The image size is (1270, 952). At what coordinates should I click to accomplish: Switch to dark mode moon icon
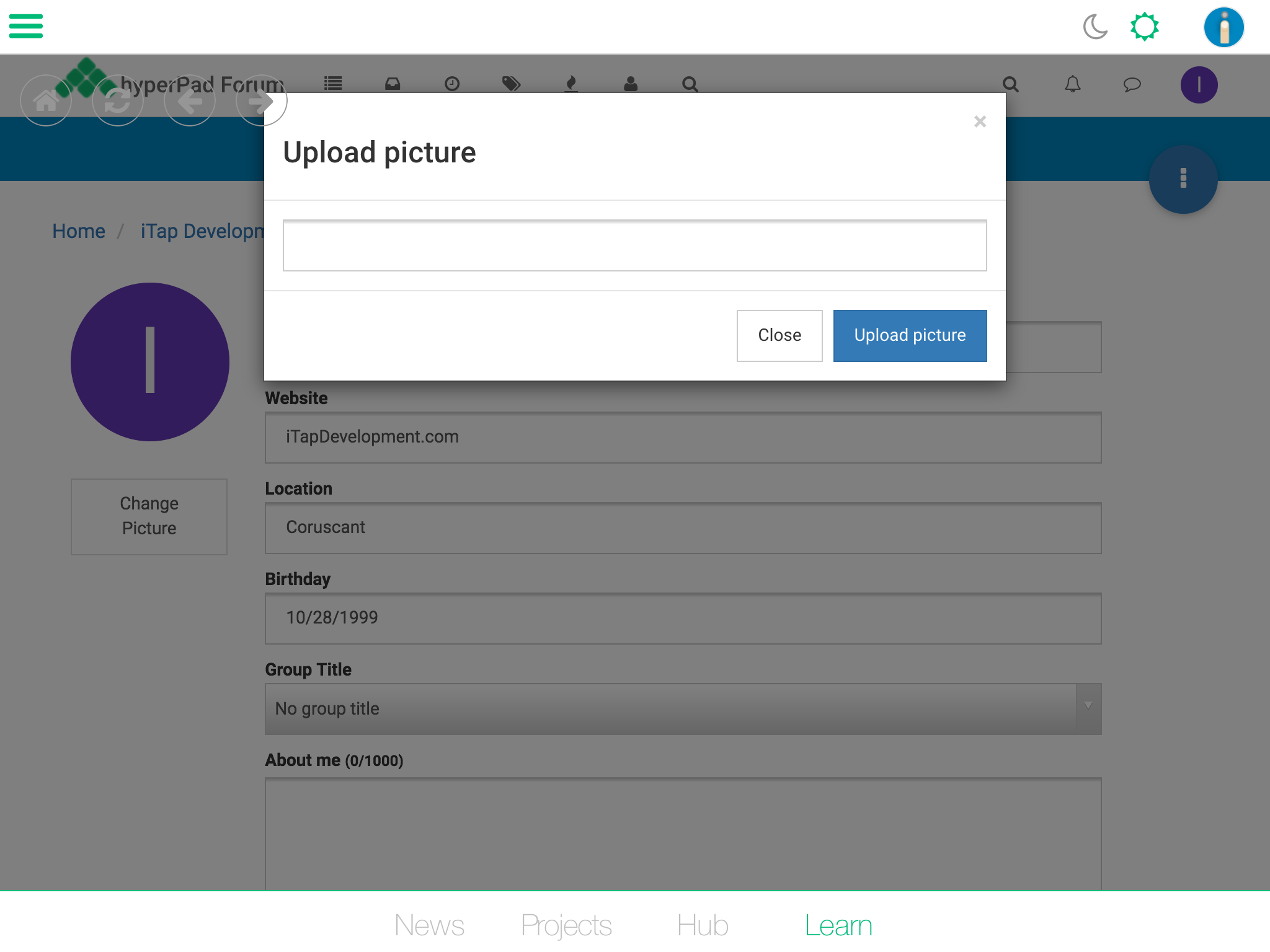[x=1095, y=27]
